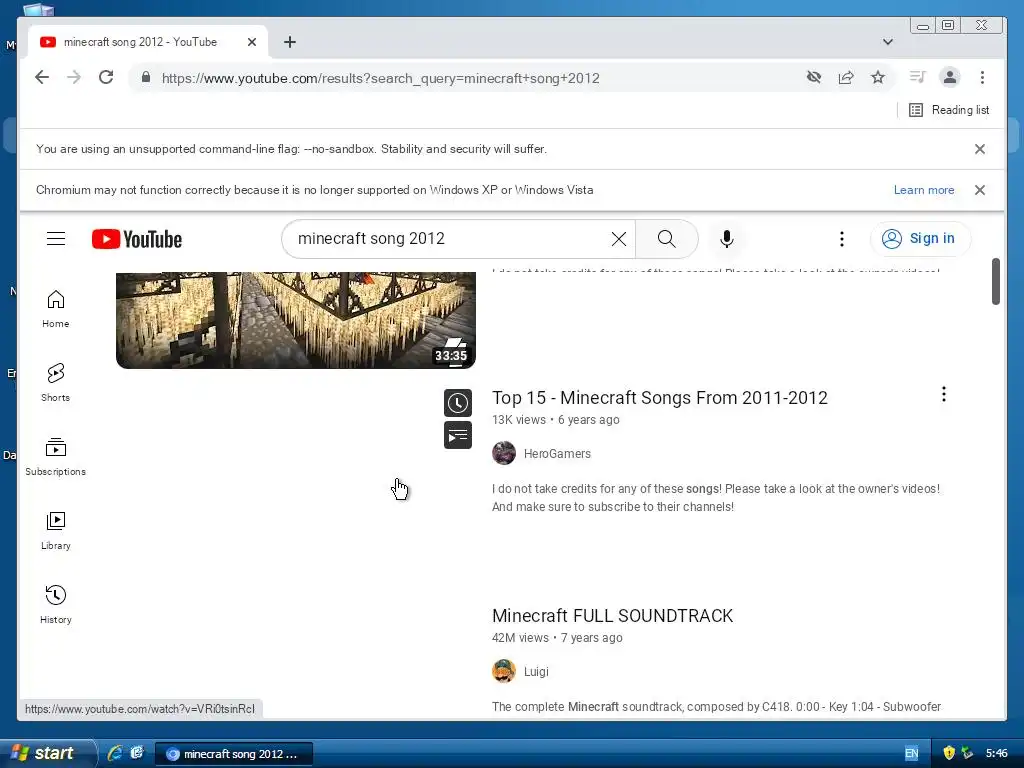Open Library in the sidebar

click(56, 530)
